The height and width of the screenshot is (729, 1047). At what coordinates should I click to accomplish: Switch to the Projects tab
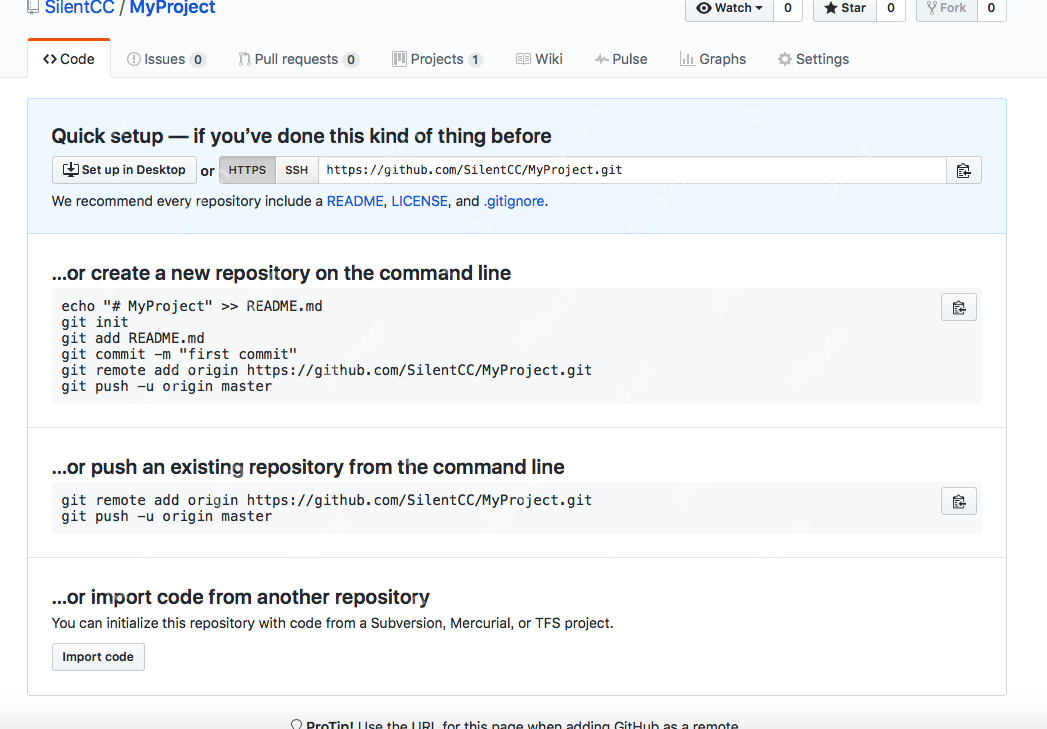tap(436, 59)
